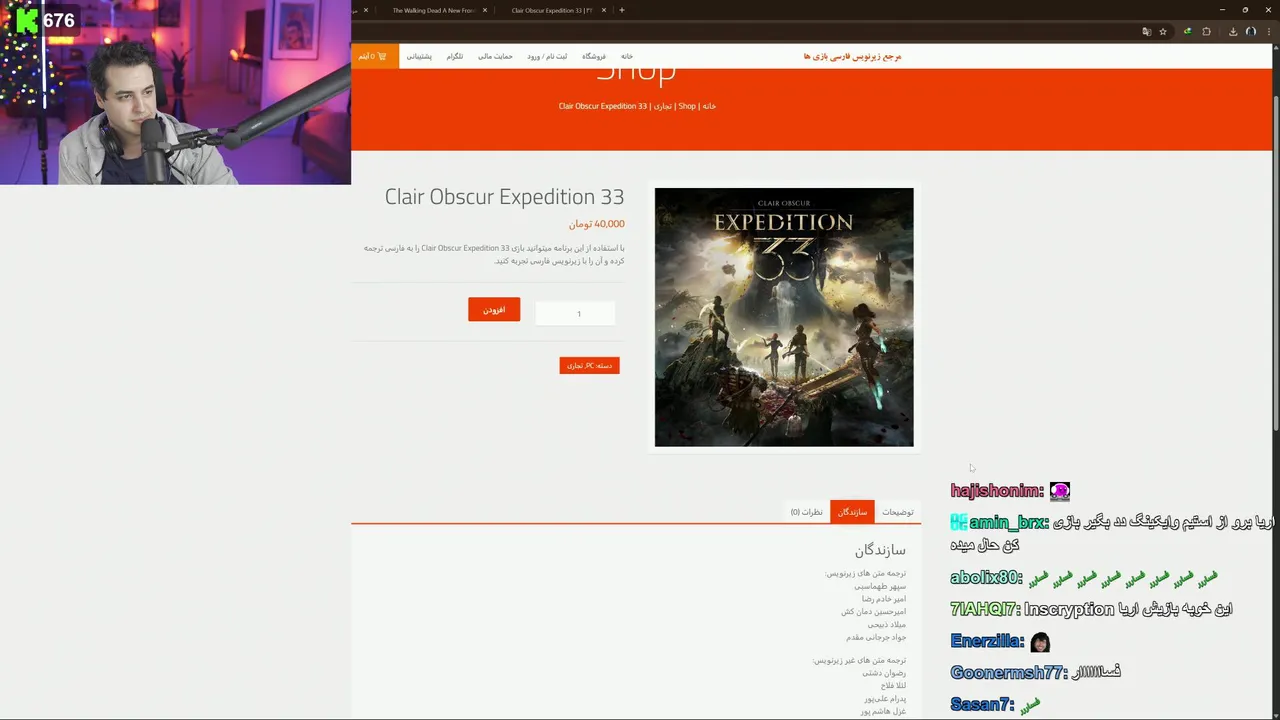Close the Walking Dead A New Frontier tab
1280x720 pixels.
485,10
